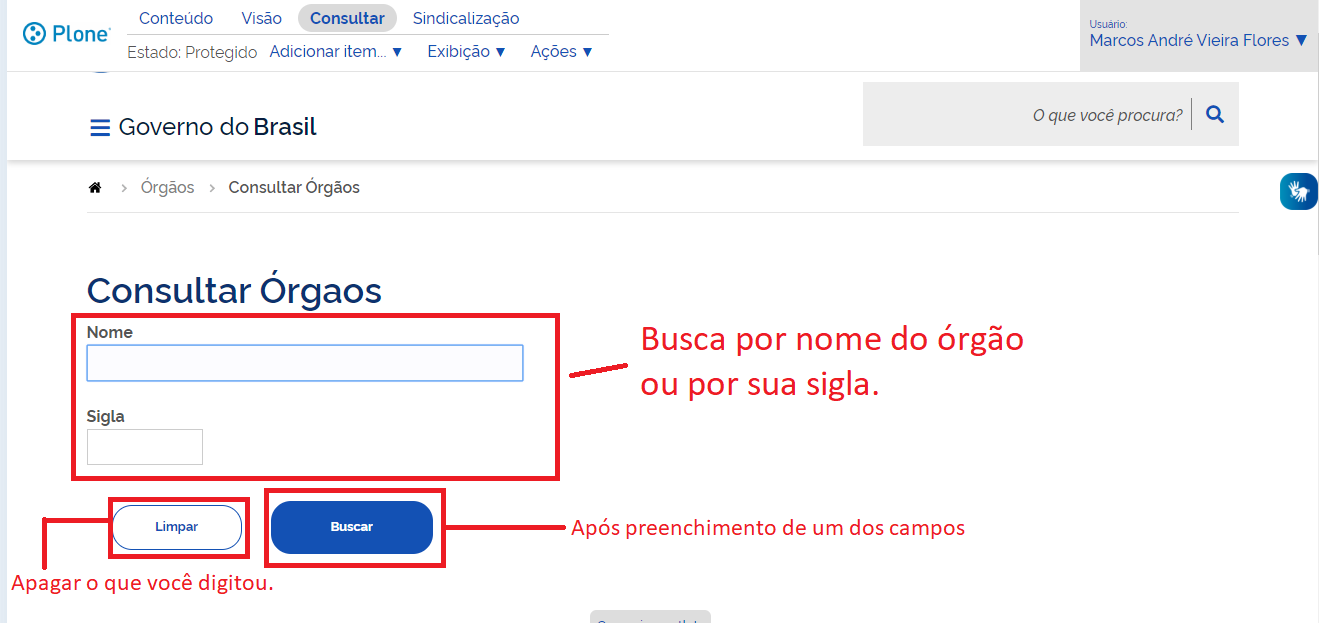Viewport: 1319px width, 623px height.
Task: Go to the home breadcrumb icon
Action: click(x=95, y=188)
